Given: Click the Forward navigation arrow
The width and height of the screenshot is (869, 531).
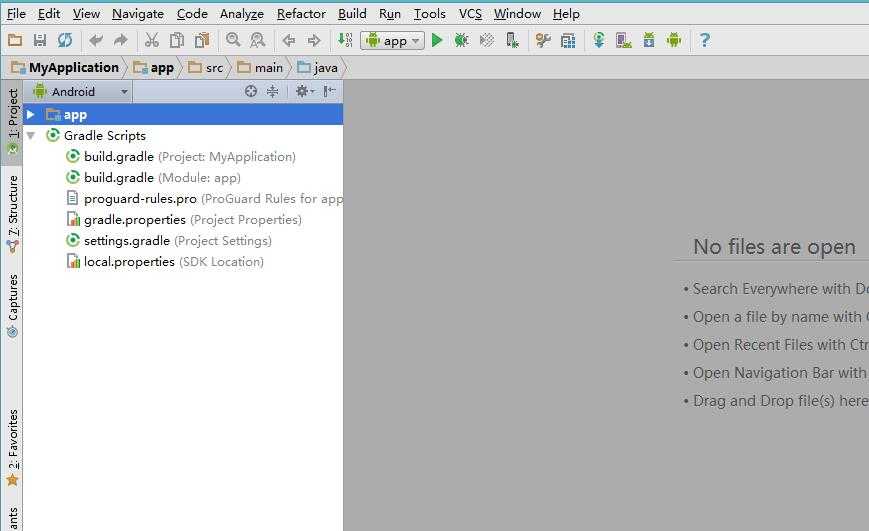Looking at the screenshot, I should 314,40.
